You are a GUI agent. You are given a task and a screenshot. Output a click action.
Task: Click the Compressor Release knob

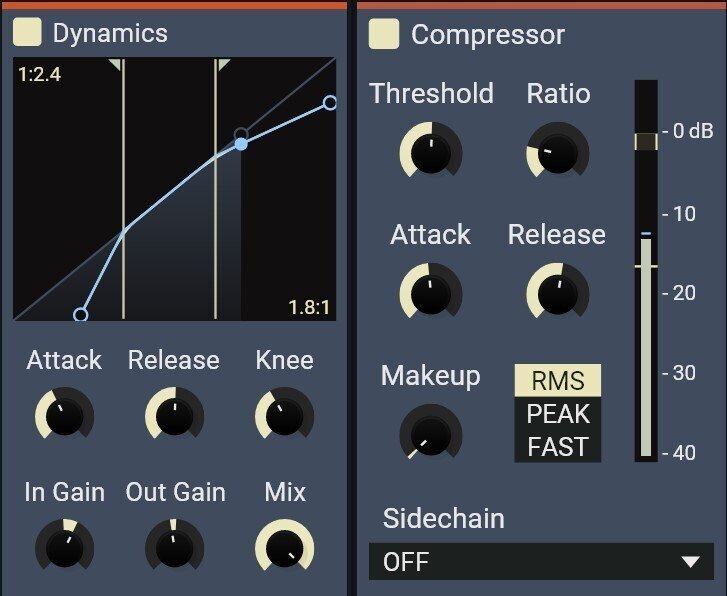click(x=558, y=292)
